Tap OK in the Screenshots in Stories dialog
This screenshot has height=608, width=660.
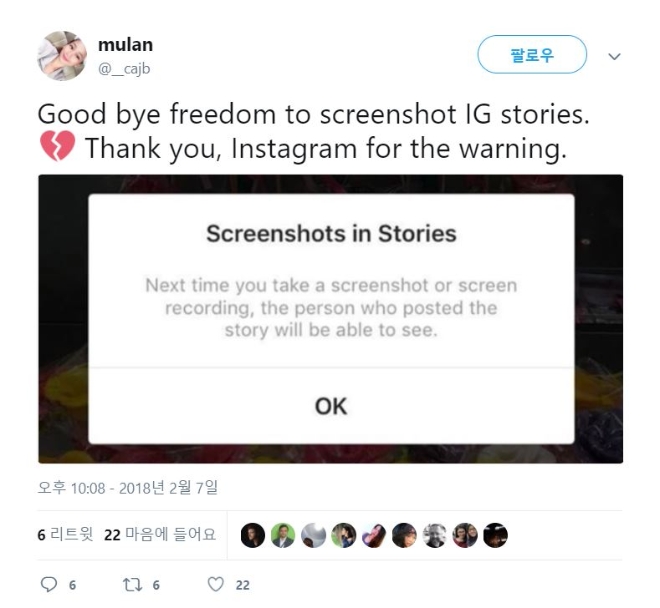coord(331,406)
